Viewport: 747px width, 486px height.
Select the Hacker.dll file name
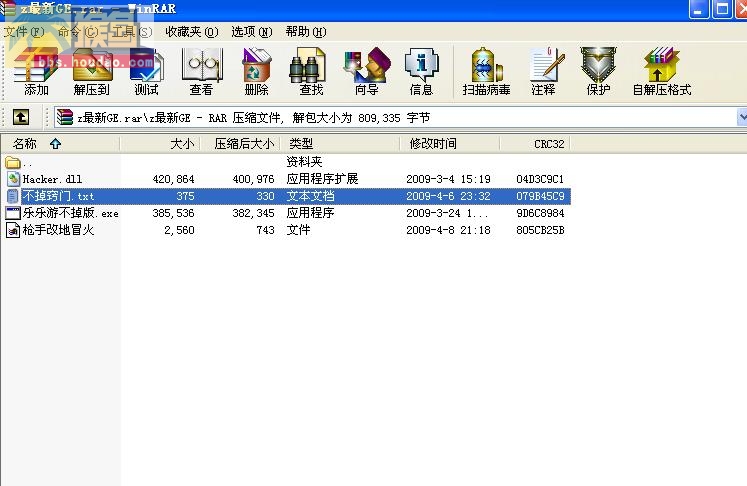click(52, 180)
